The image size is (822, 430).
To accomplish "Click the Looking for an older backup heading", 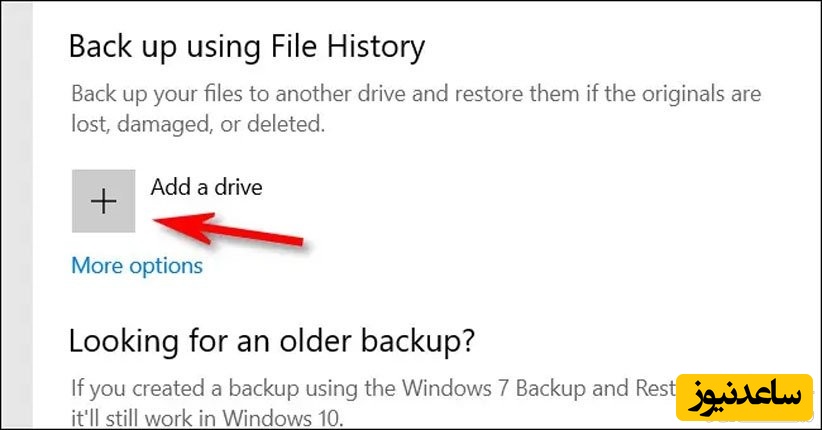I will (x=270, y=340).
